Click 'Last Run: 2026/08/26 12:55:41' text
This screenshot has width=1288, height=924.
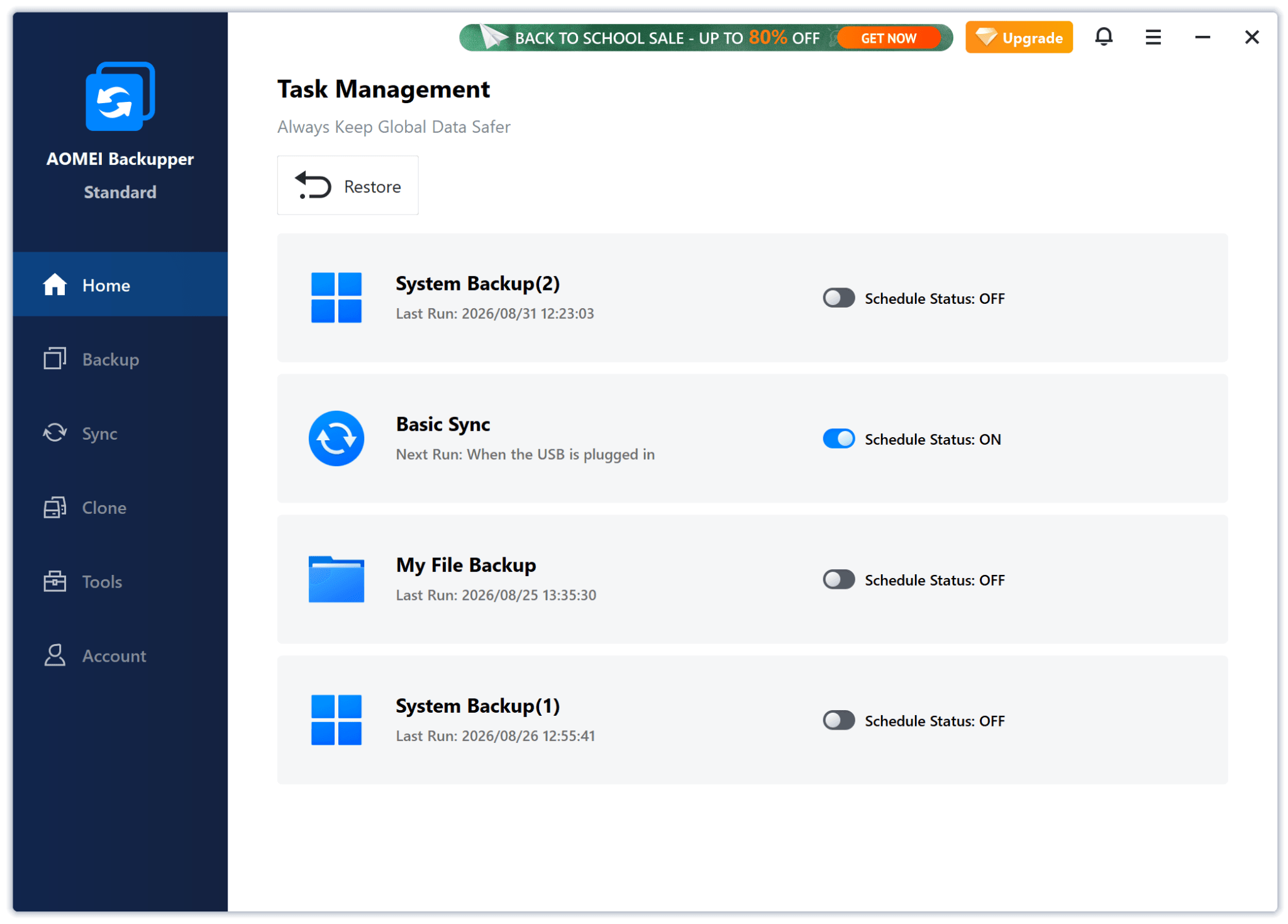click(496, 736)
